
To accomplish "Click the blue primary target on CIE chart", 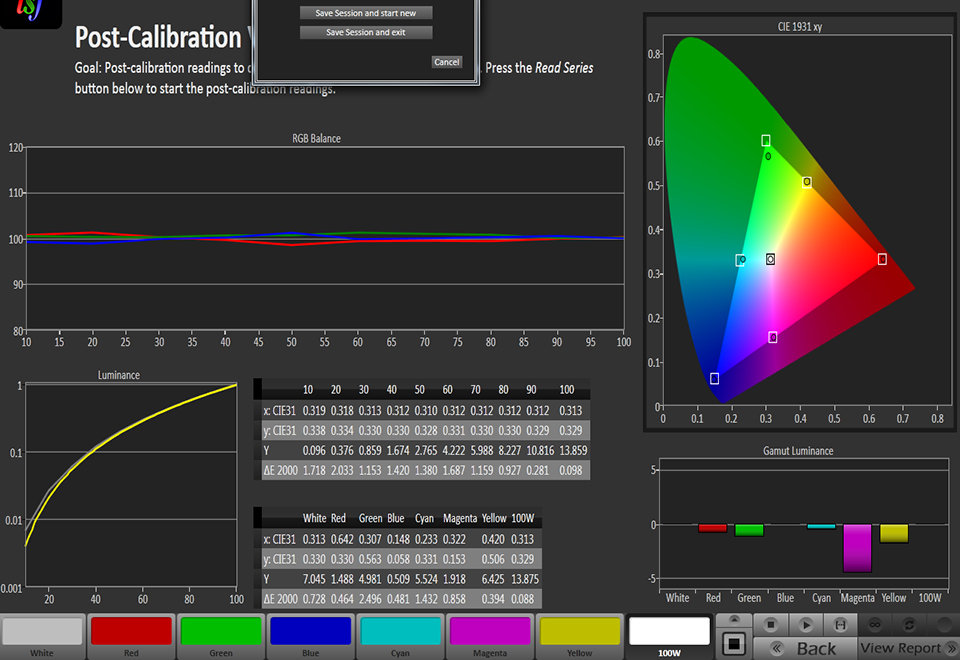I will 714,378.
